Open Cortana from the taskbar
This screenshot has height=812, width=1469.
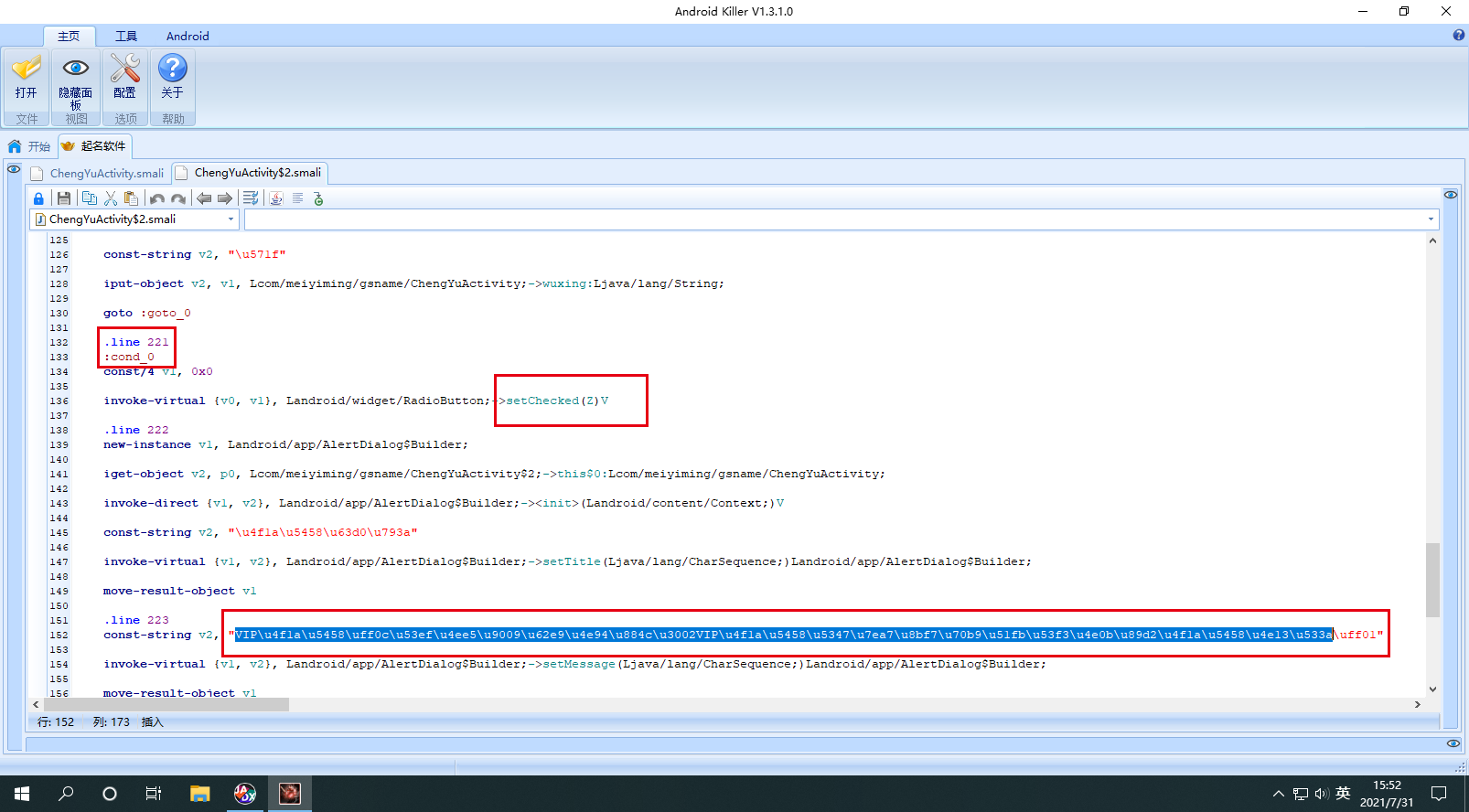[110, 794]
